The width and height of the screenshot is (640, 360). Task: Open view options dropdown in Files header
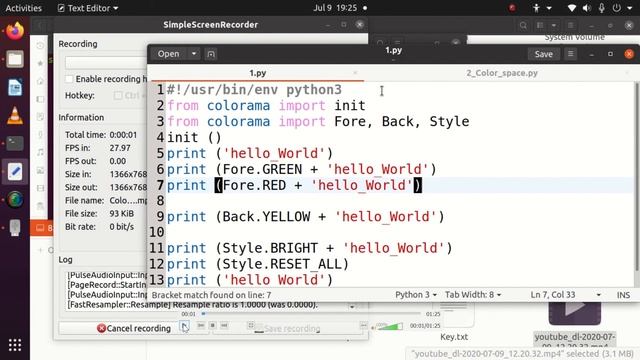point(554,25)
